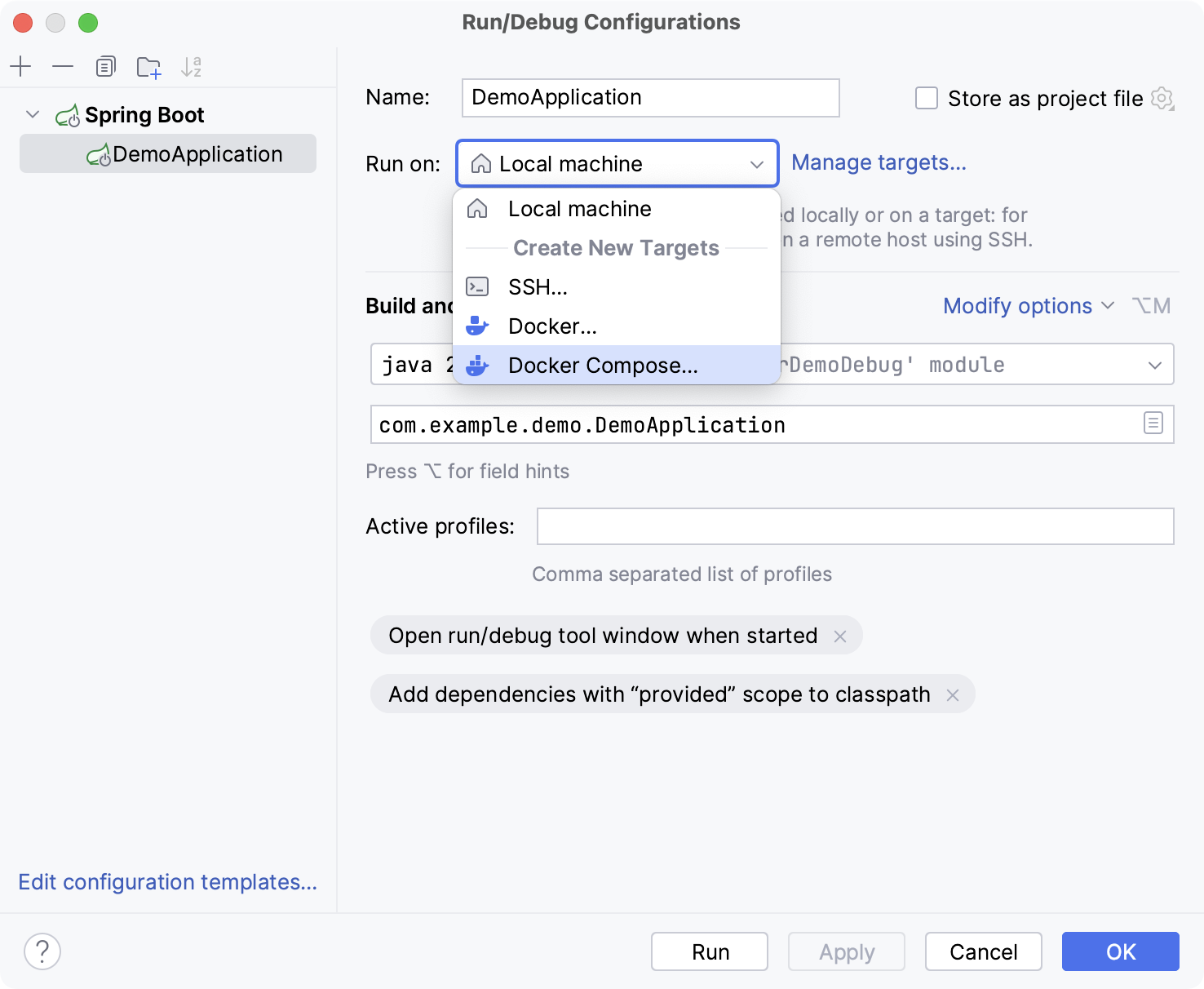Click inside the Active profiles field
Viewport: 1204px width, 989px height.
854,526
